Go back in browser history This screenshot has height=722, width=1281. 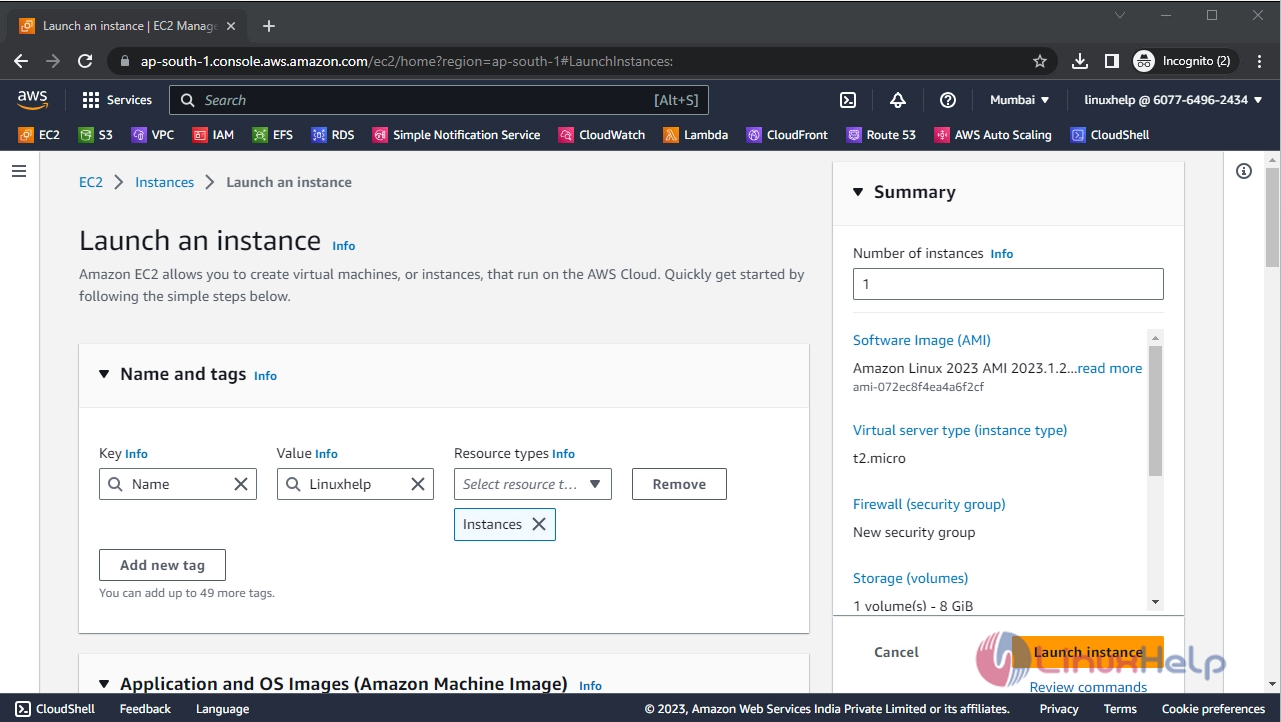coord(21,61)
